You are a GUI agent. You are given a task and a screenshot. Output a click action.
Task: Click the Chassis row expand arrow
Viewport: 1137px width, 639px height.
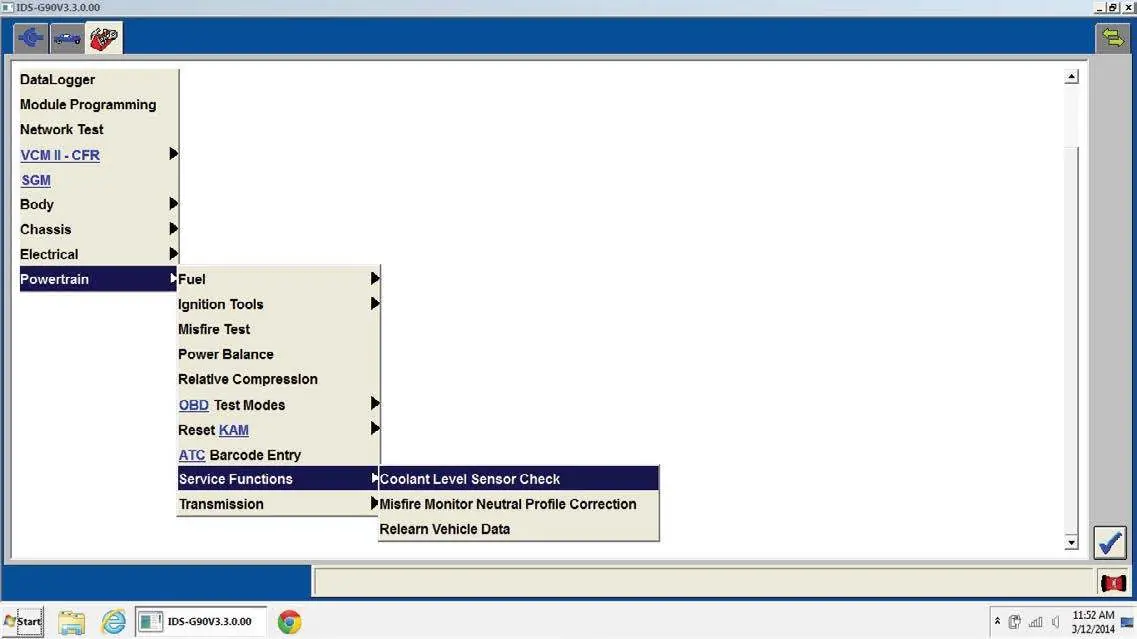click(x=173, y=228)
